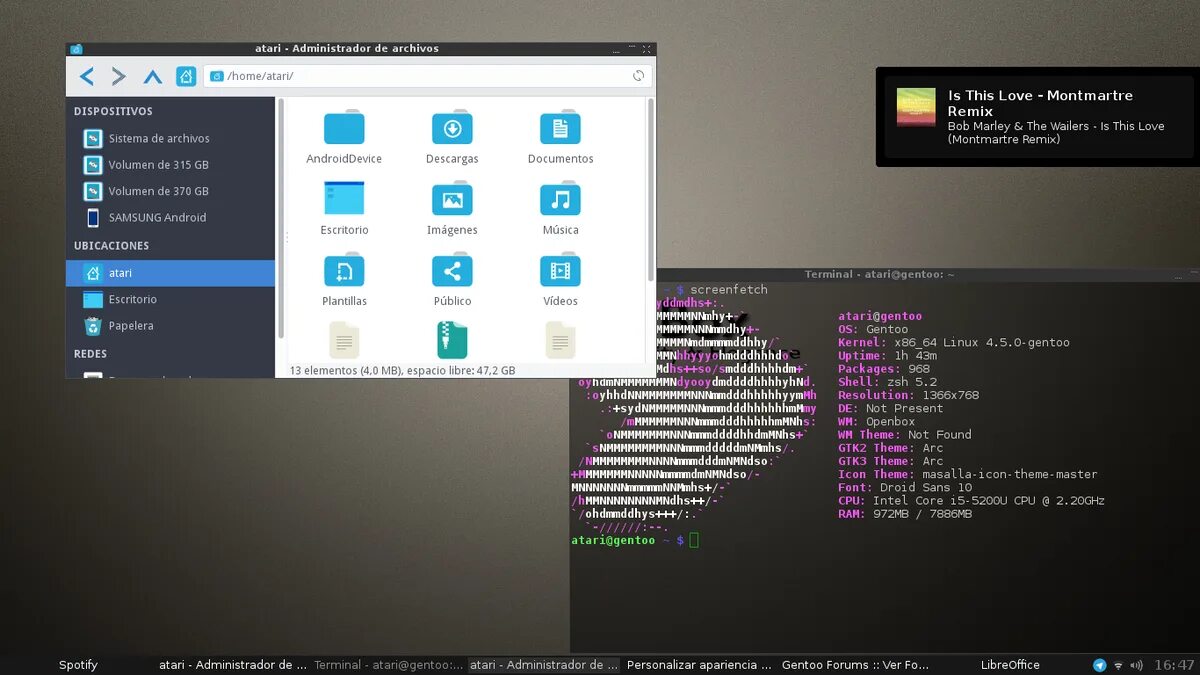Go up to the parent folder

click(x=153, y=76)
